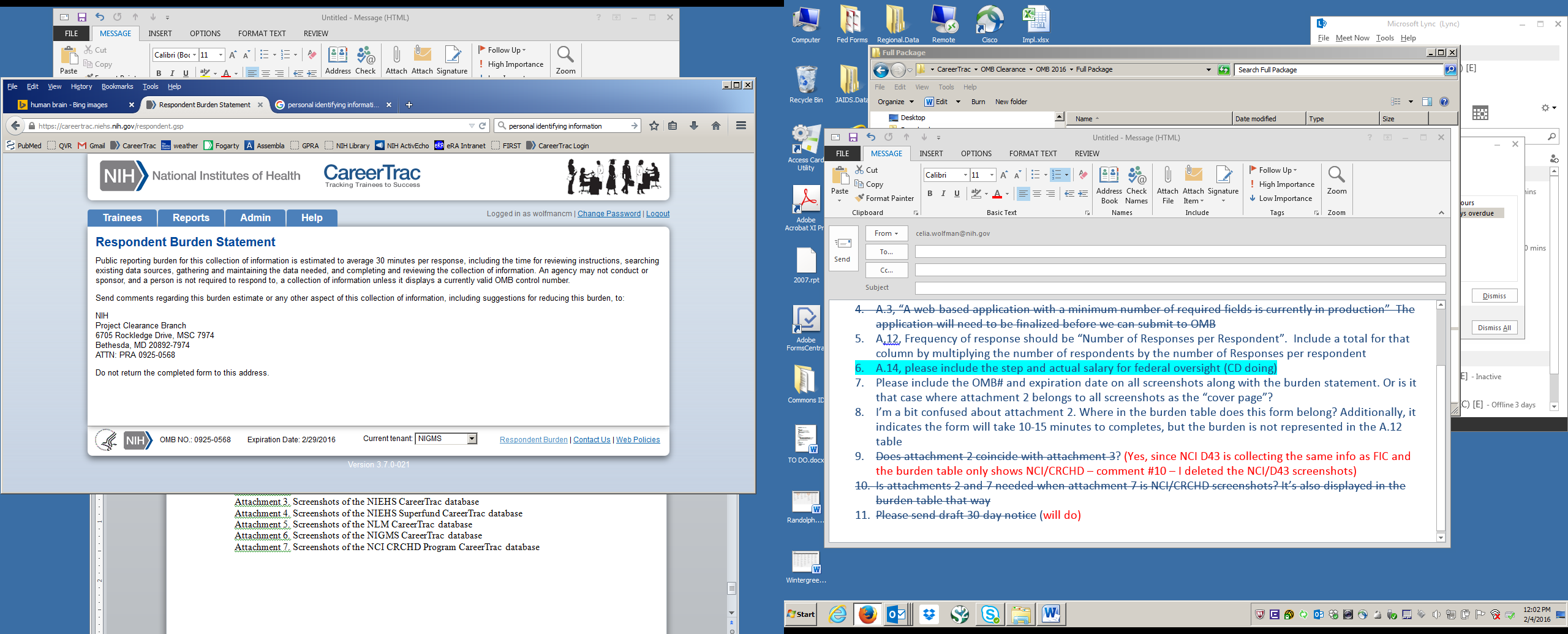Toggle the preview pane in Full Package explorer

(1427, 102)
